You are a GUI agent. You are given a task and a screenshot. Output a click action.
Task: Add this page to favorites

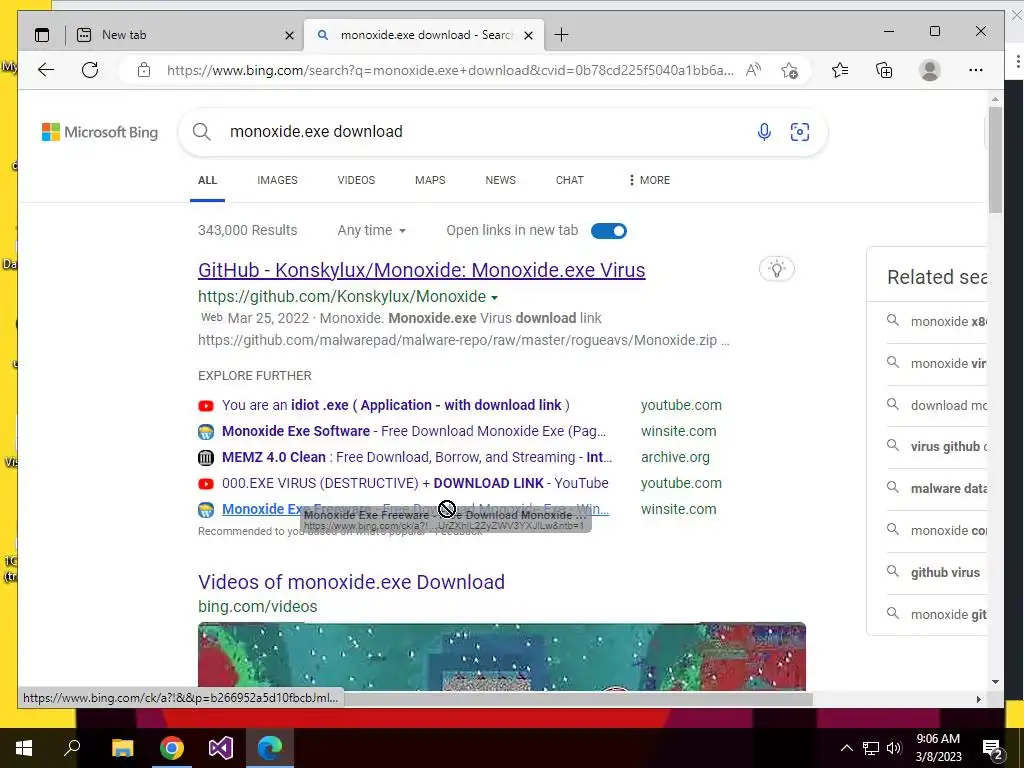790,70
